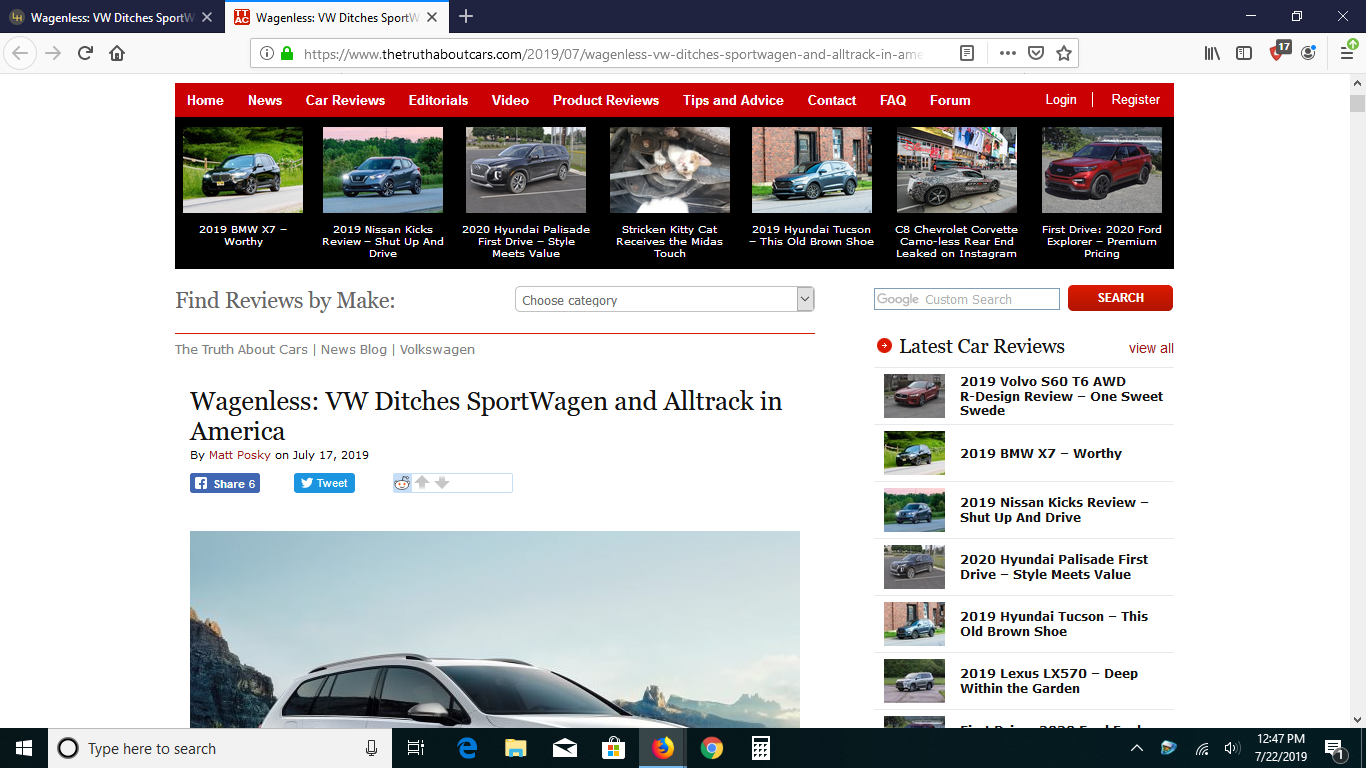Open author Matt Posky's page
Viewport: 1366px width, 768px height.
(240, 455)
